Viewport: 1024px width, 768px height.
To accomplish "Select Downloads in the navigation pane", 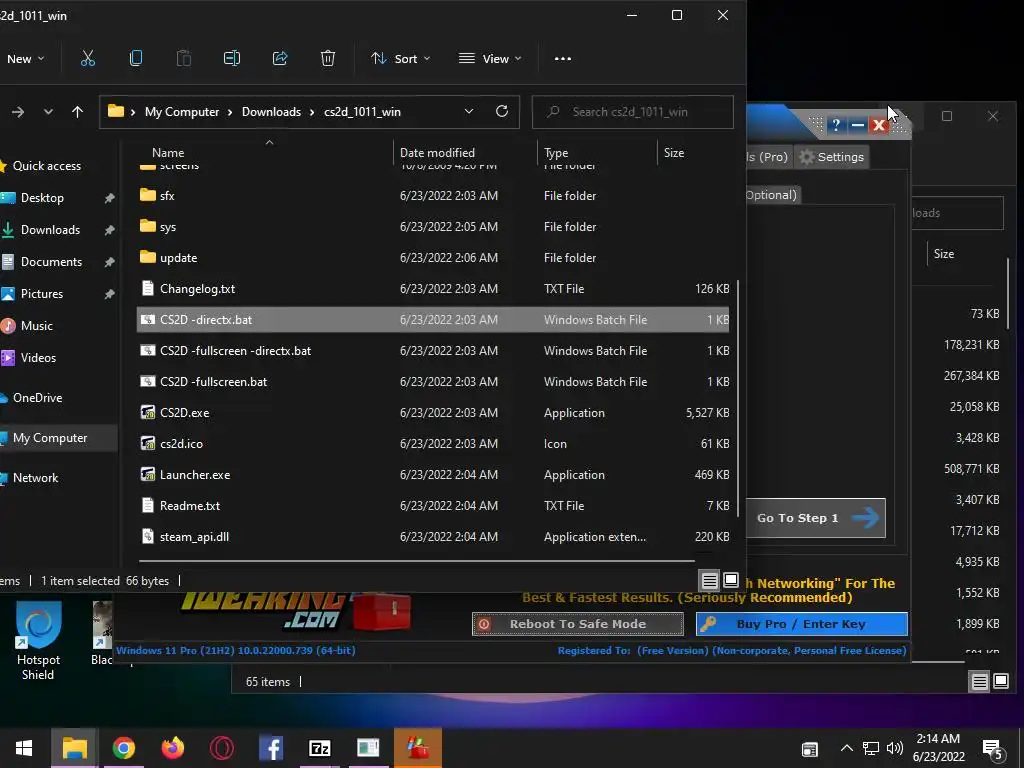I will [x=50, y=230].
